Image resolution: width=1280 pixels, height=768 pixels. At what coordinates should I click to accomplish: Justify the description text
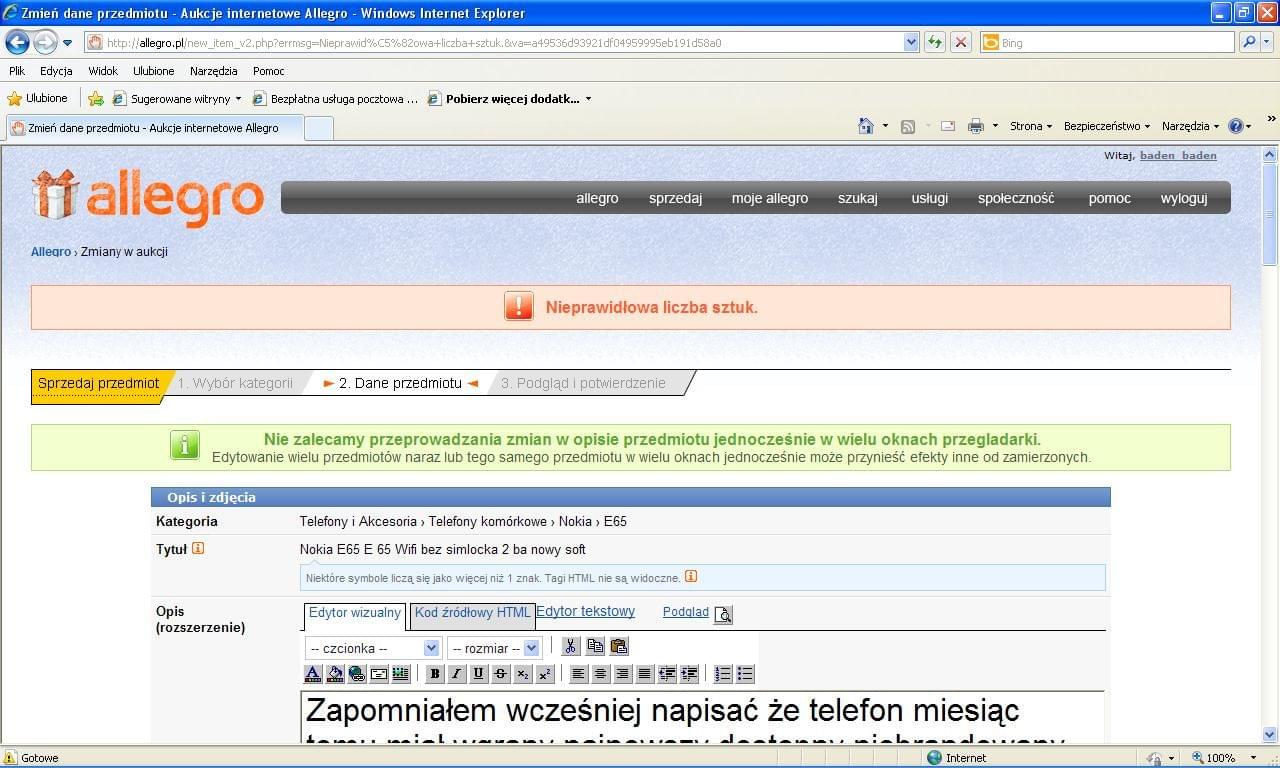coord(644,674)
